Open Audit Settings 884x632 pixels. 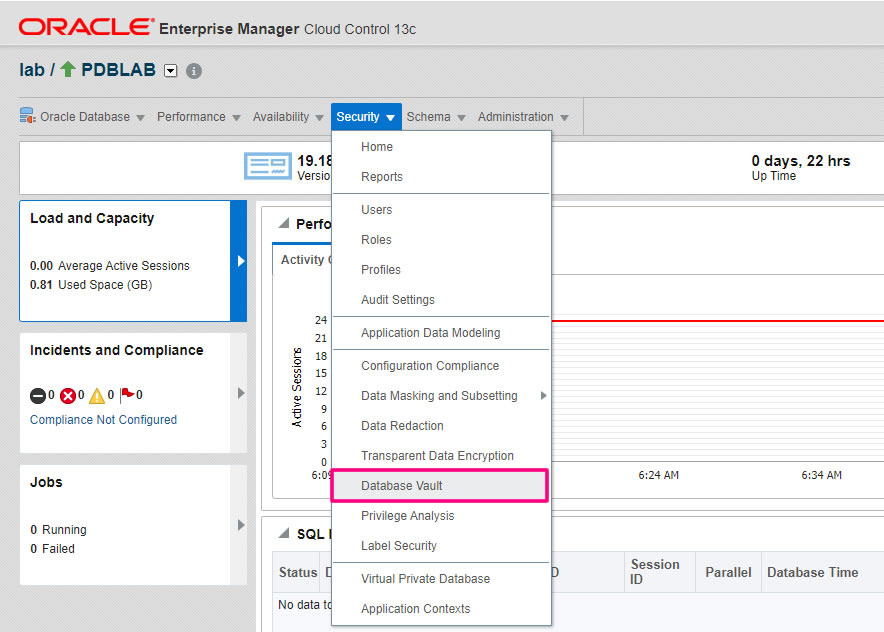(x=441, y=299)
